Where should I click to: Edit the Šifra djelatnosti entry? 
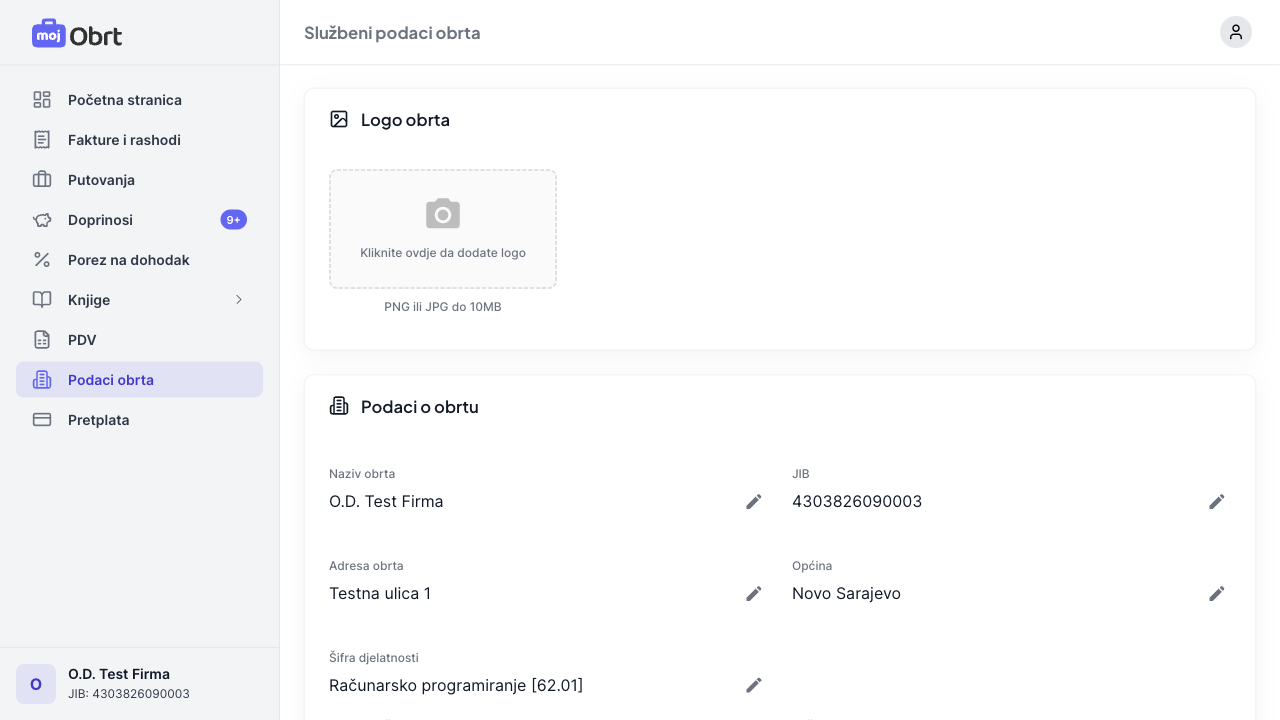pos(754,686)
